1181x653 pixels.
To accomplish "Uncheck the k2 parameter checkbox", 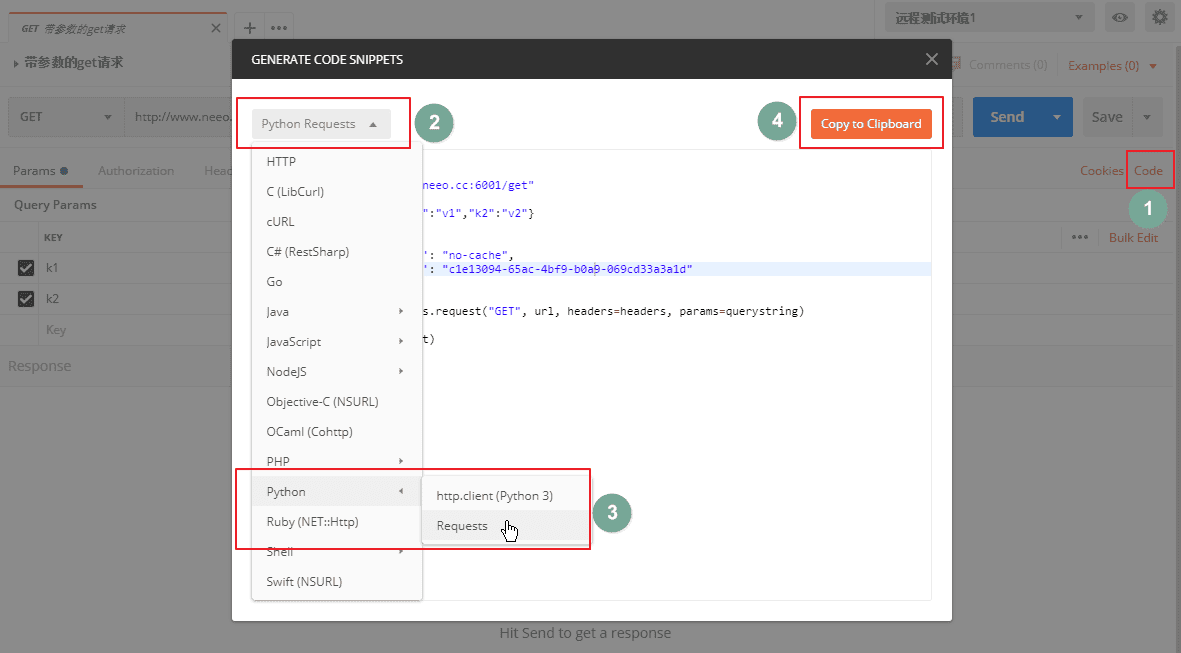I will [x=26, y=299].
